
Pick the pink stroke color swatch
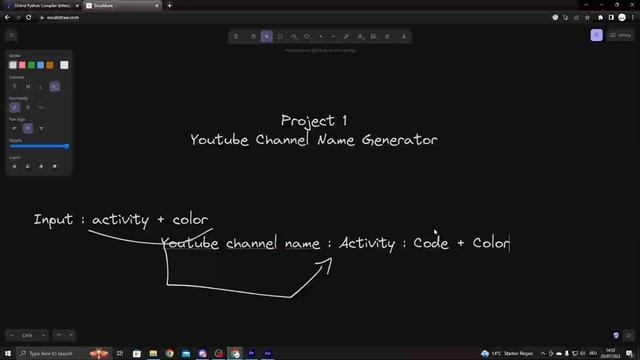coord(22,65)
